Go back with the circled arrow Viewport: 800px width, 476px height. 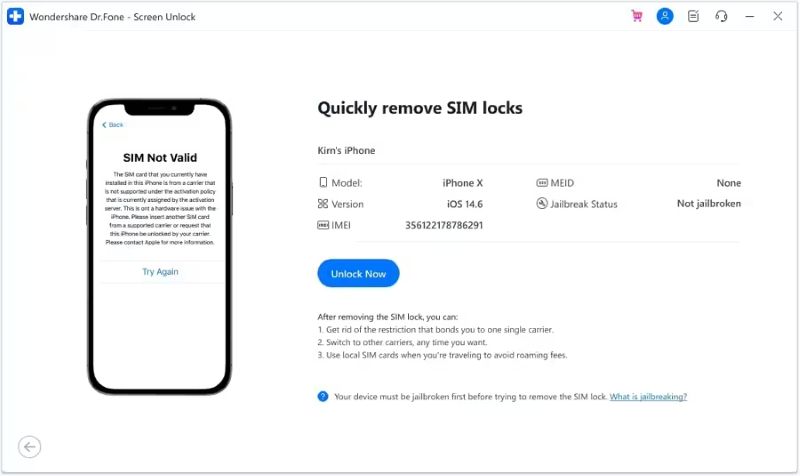pos(30,447)
